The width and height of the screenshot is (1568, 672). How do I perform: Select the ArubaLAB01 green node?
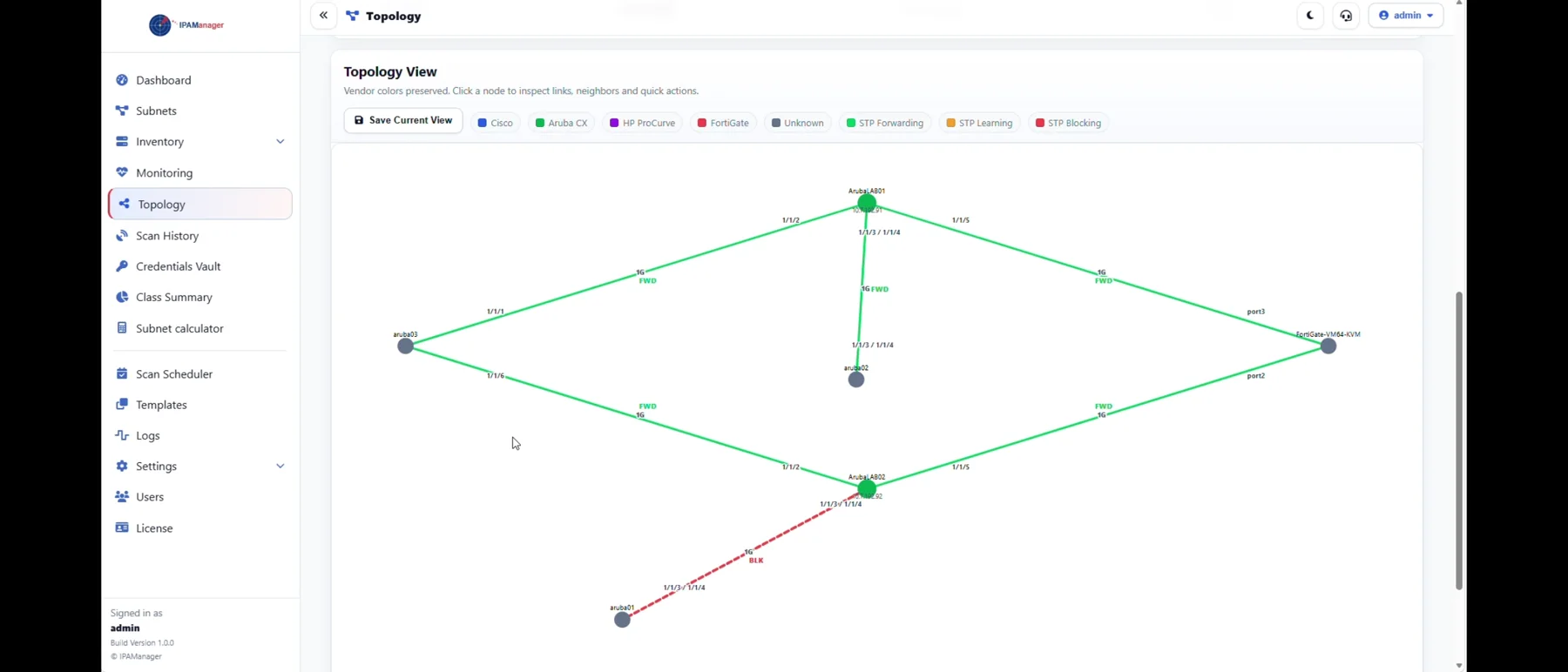pyautogui.click(x=866, y=203)
